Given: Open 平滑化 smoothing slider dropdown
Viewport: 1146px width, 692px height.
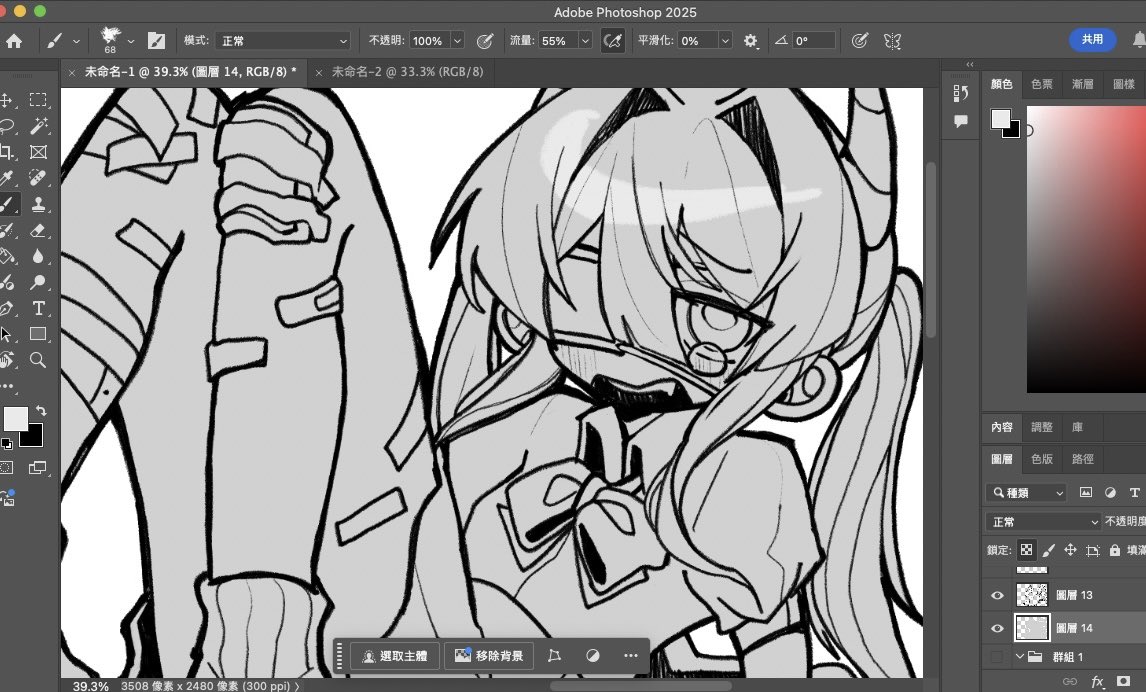Looking at the screenshot, I should click(725, 41).
